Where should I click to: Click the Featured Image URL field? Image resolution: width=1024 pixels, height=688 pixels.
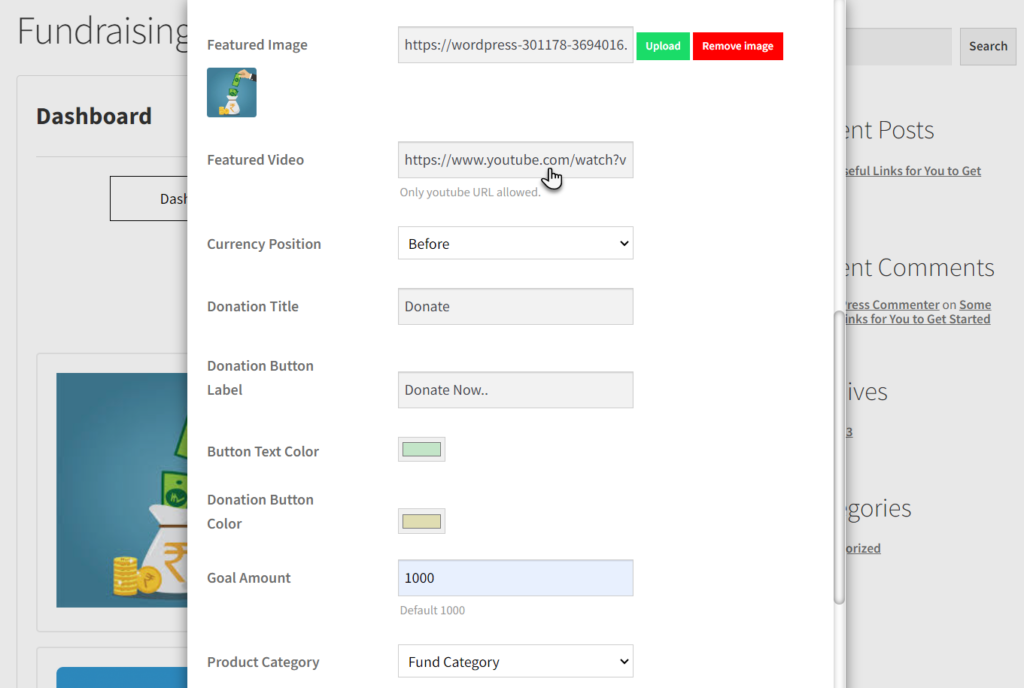click(515, 45)
